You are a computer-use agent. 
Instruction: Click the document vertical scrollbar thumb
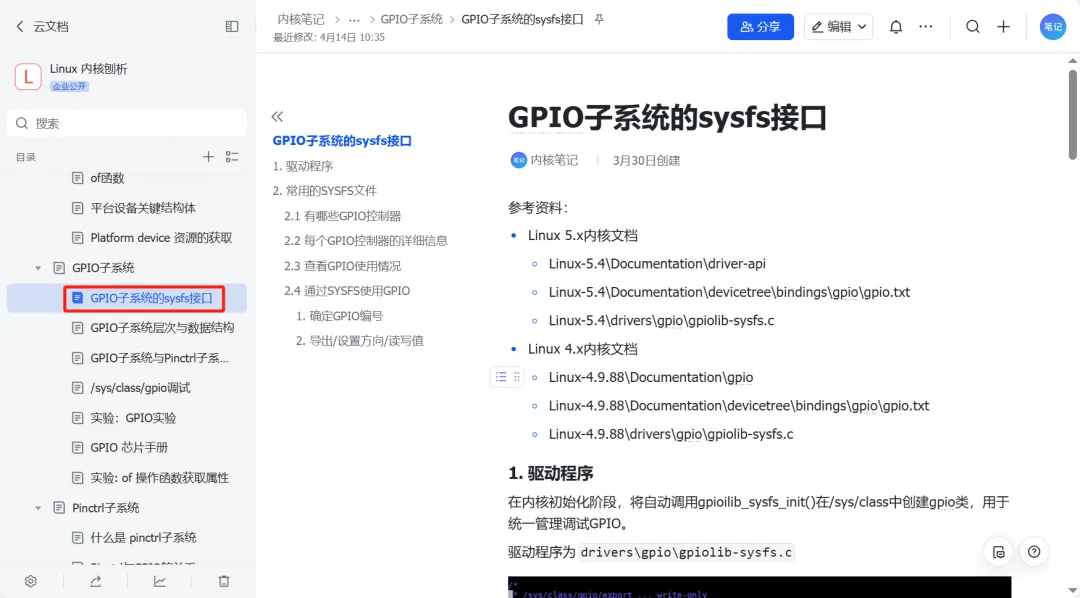pos(1072,114)
